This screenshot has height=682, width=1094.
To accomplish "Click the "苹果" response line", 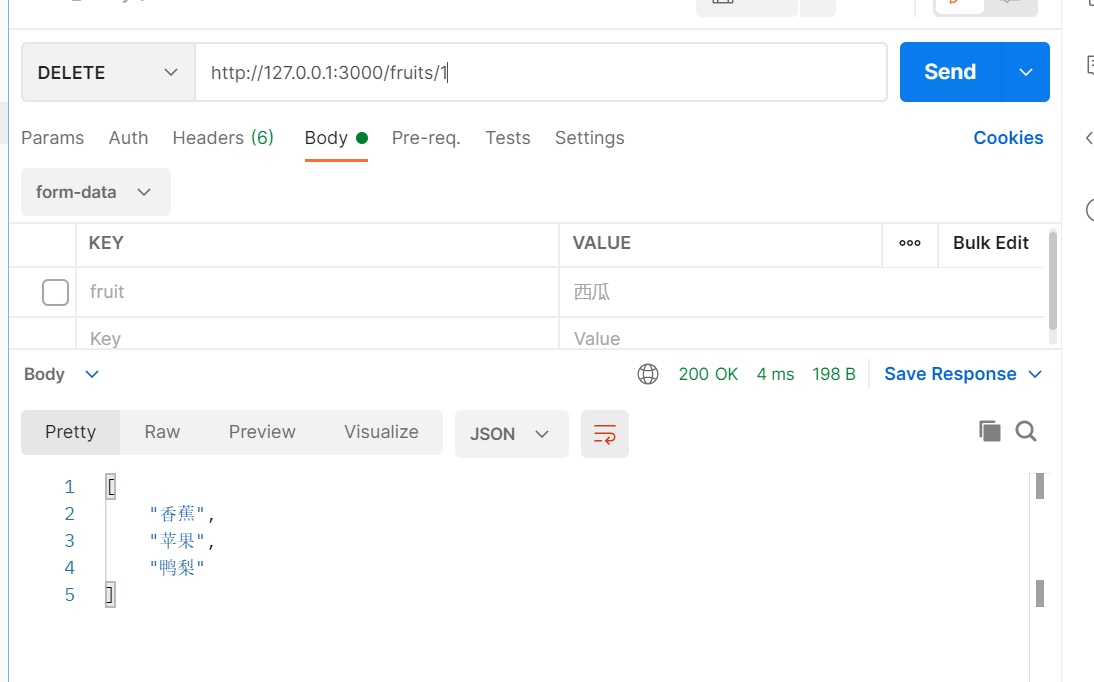I will pyautogui.click(x=181, y=541).
